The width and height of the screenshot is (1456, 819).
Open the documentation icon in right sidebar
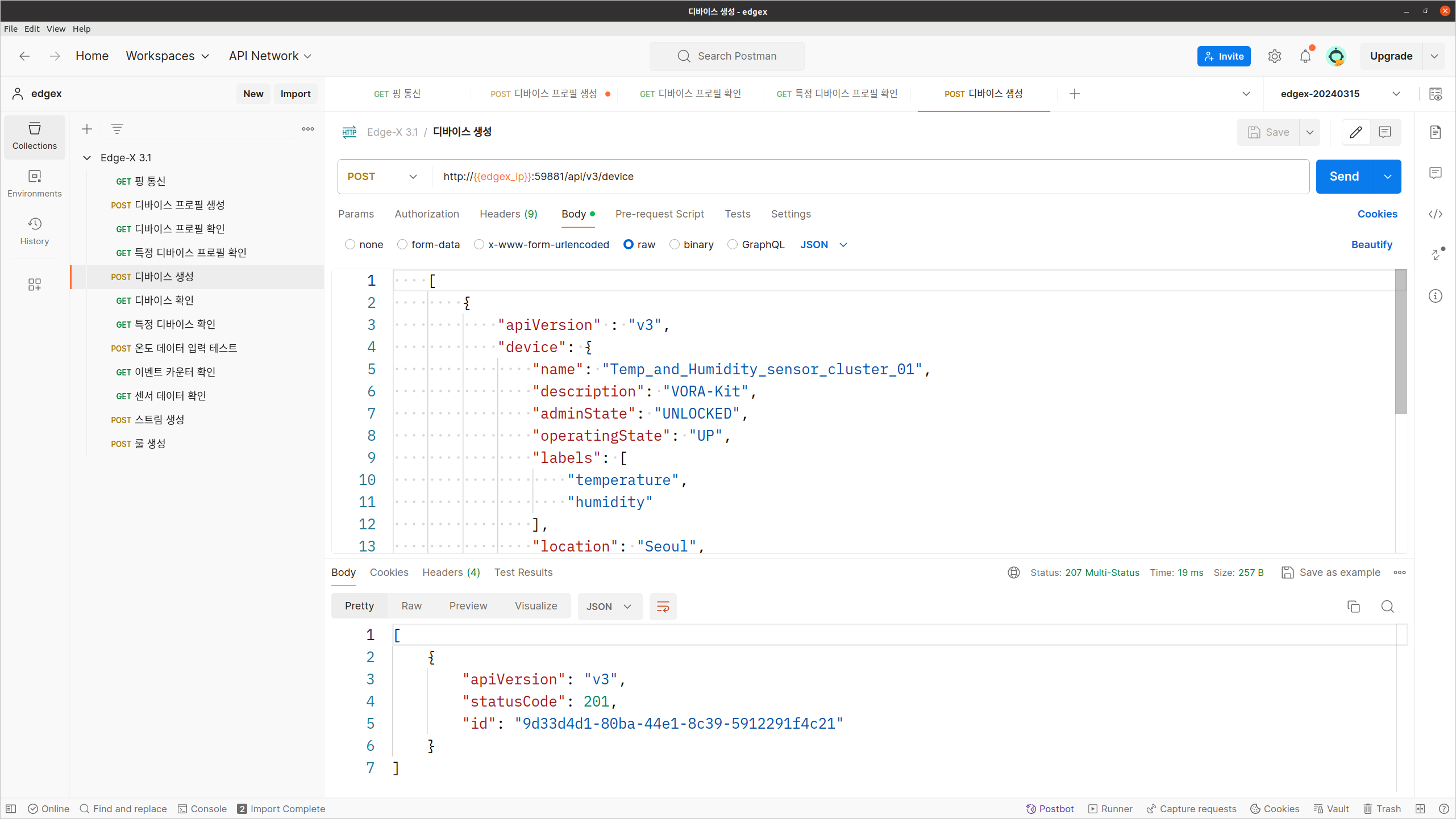1436,132
